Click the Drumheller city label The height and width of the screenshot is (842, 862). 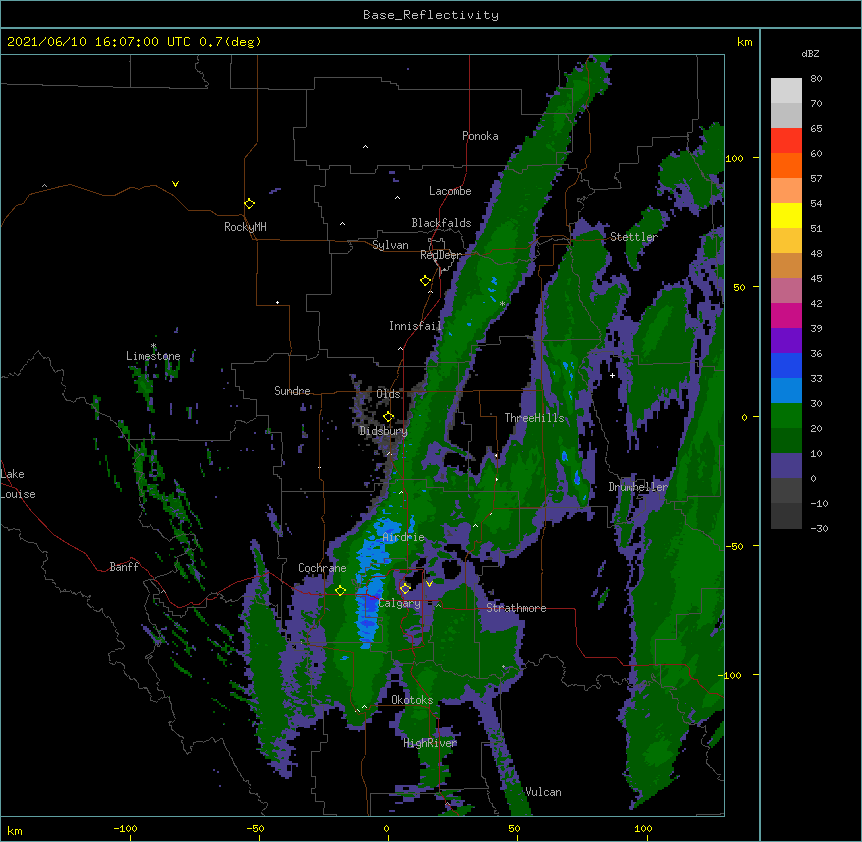638,487
